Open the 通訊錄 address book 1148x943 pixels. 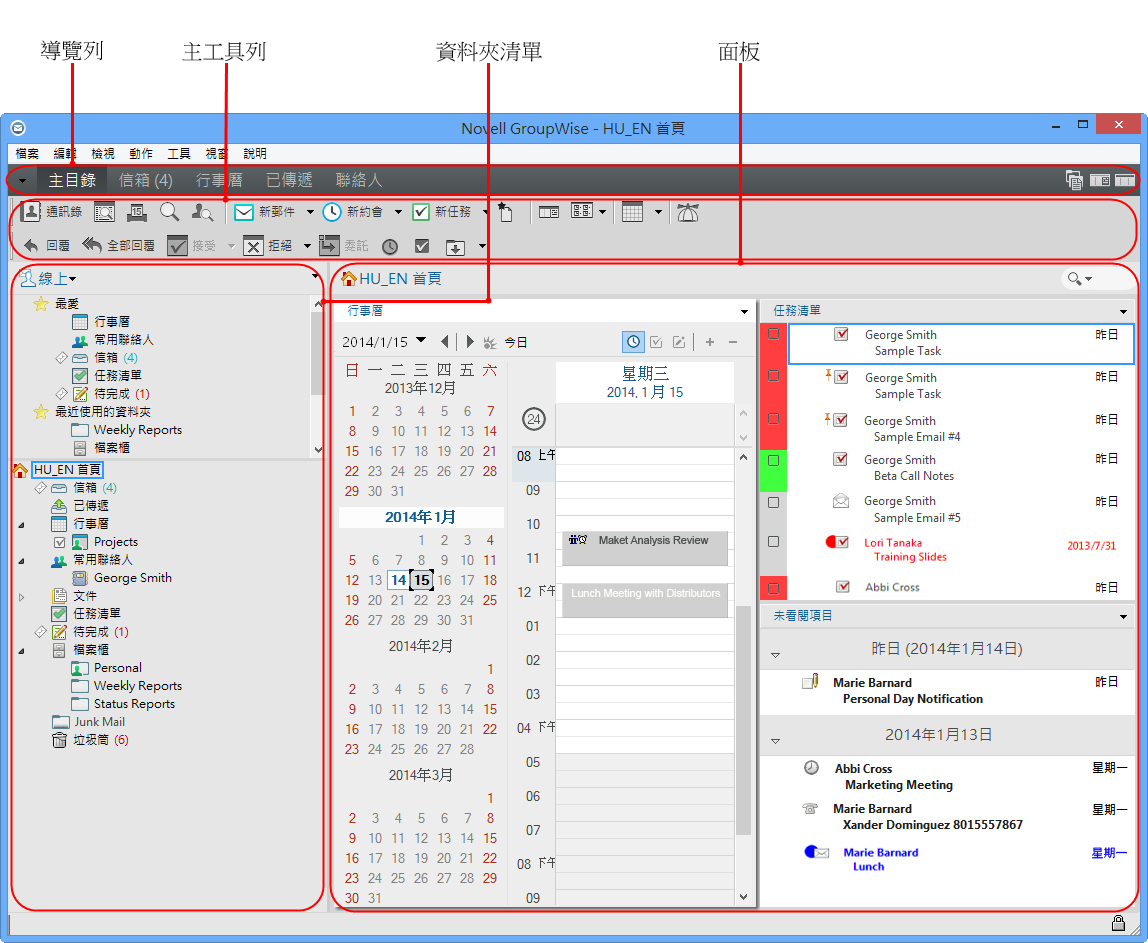tap(51, 212)
